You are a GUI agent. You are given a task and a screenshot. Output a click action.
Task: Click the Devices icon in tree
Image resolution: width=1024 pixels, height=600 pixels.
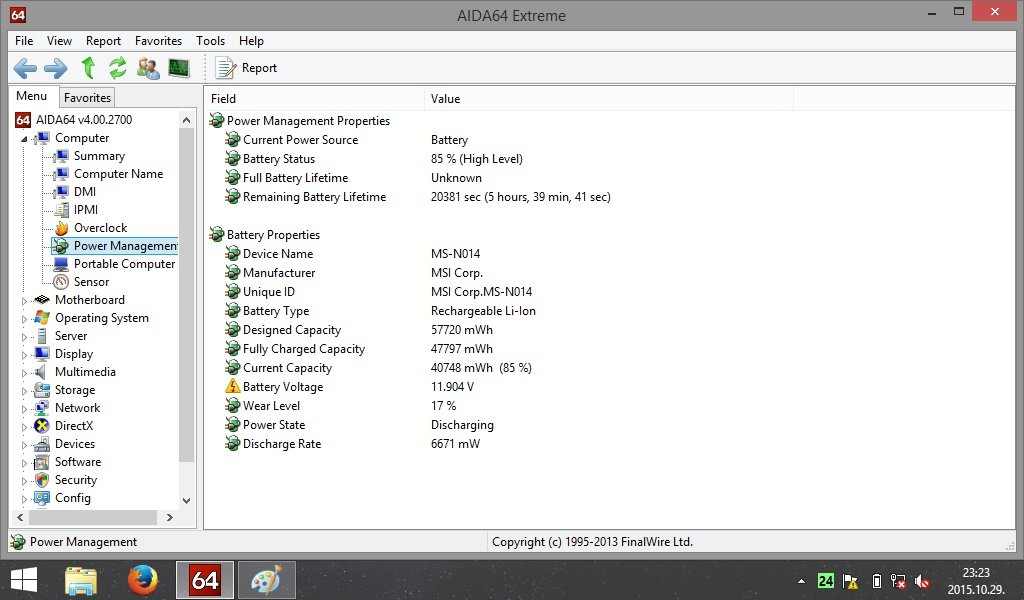[x=42, y=444]
